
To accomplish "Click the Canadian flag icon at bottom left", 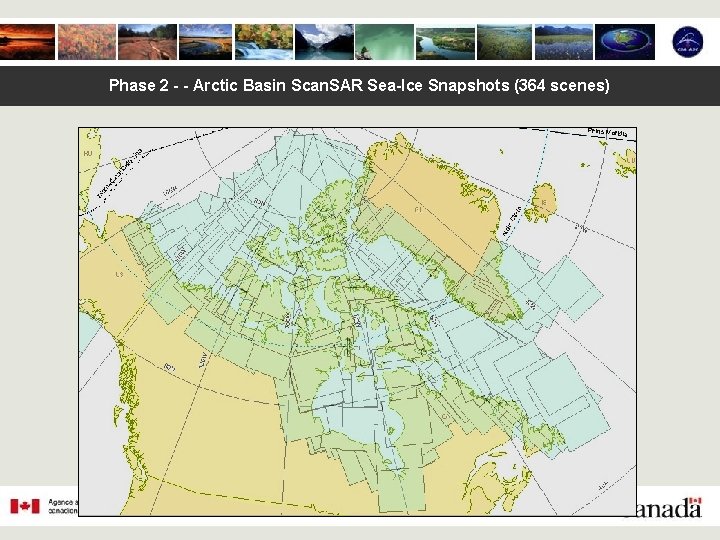I will tap(25, 506).
